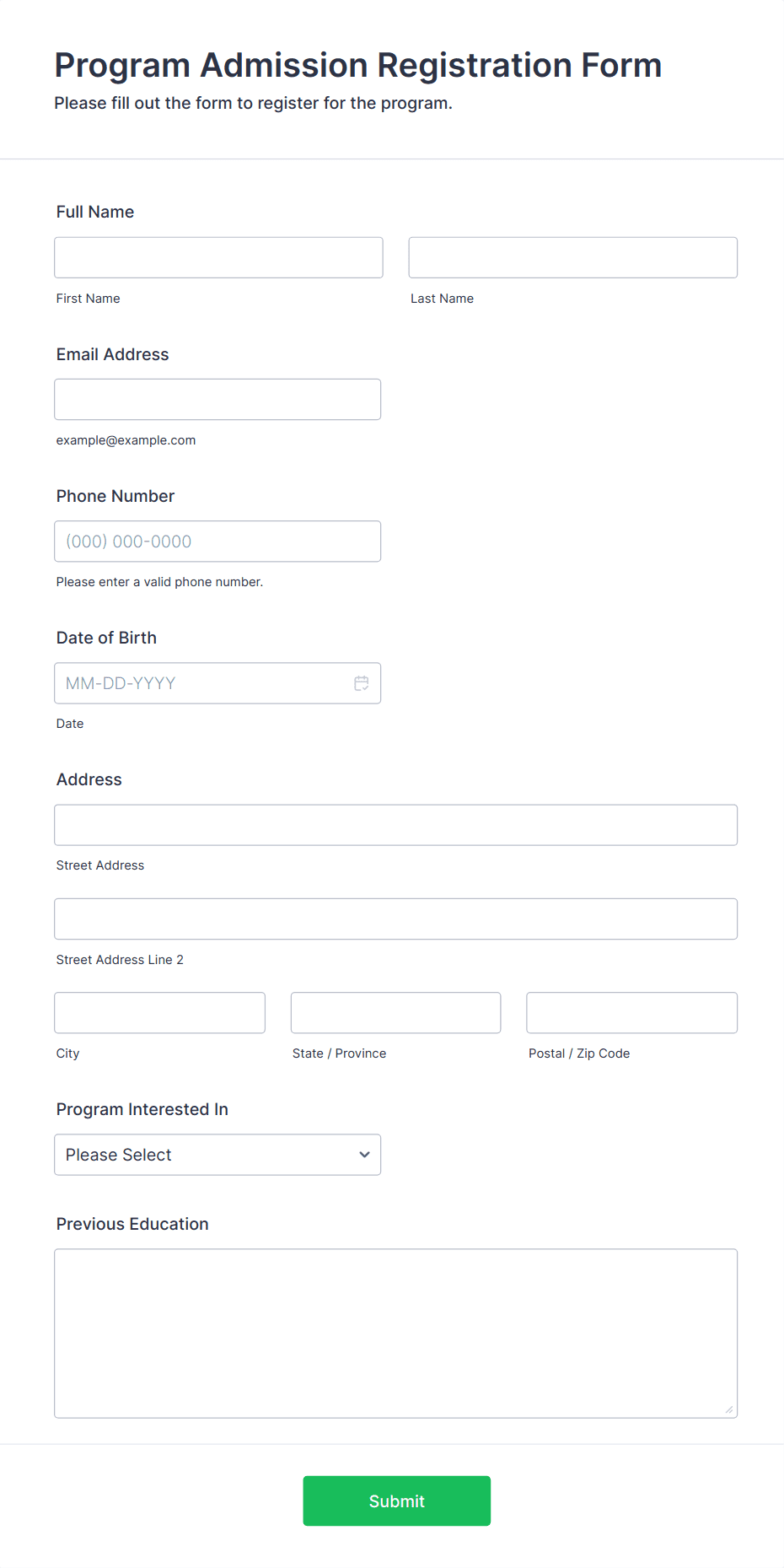
Task: Click the Previous Education label
Action: [x=132, y=1224]
